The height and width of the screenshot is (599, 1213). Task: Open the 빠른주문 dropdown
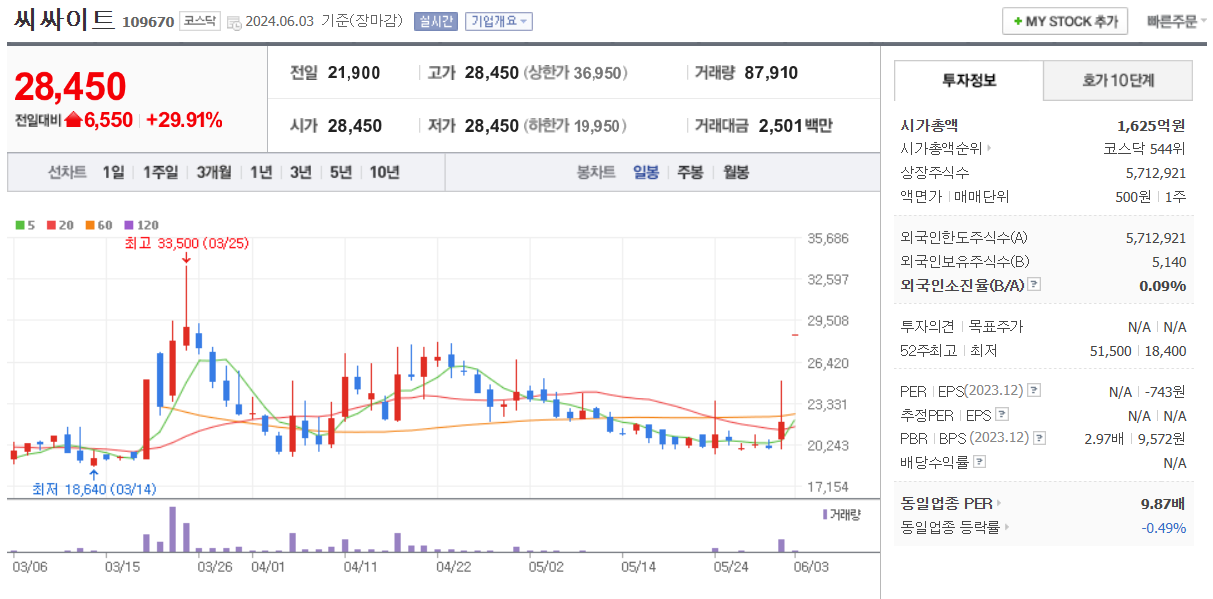point(1176,21)
